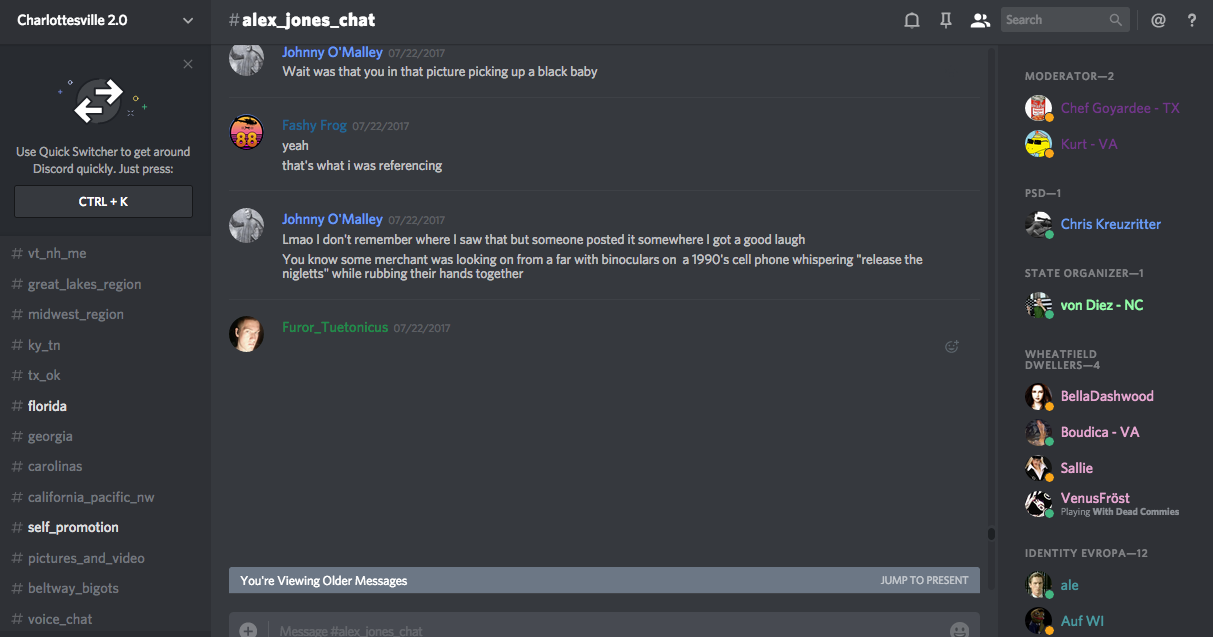Click the attach file plus icon
This screenshot has height=637, width=1213.
point(248,630)
